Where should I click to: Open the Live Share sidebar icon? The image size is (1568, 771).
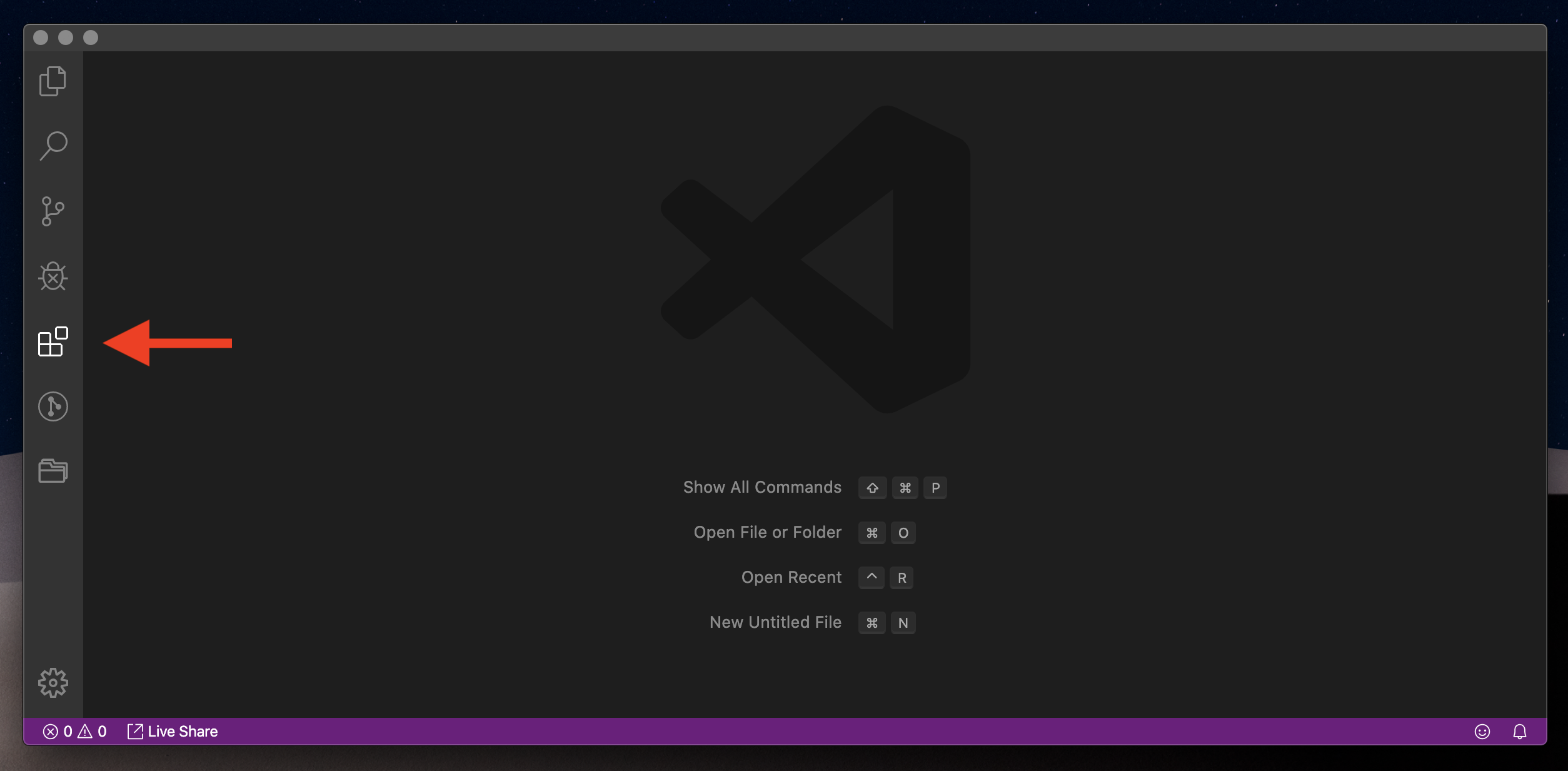tap(53, 406)
